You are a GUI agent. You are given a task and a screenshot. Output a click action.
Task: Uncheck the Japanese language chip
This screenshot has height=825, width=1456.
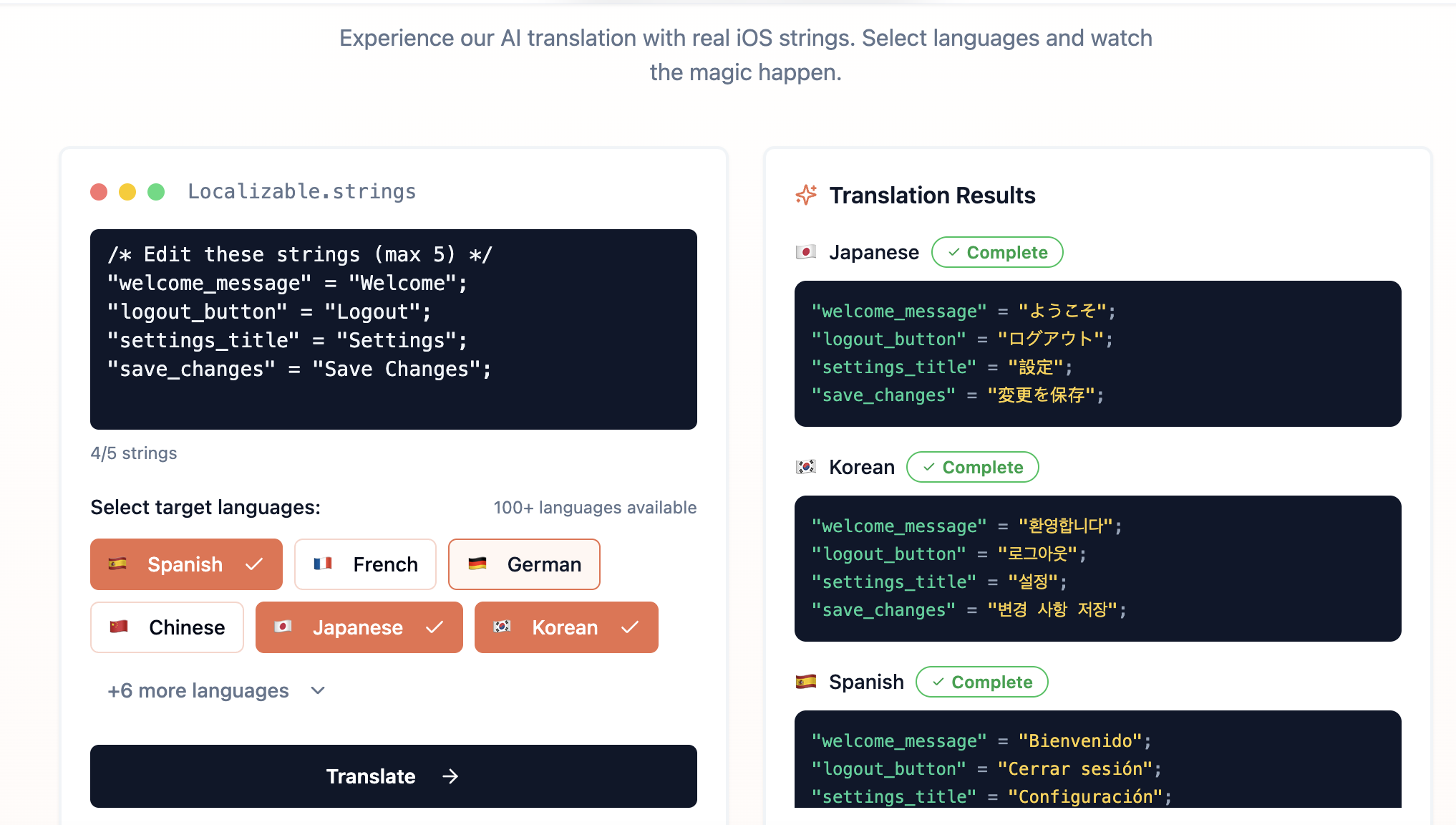point(359,627)
